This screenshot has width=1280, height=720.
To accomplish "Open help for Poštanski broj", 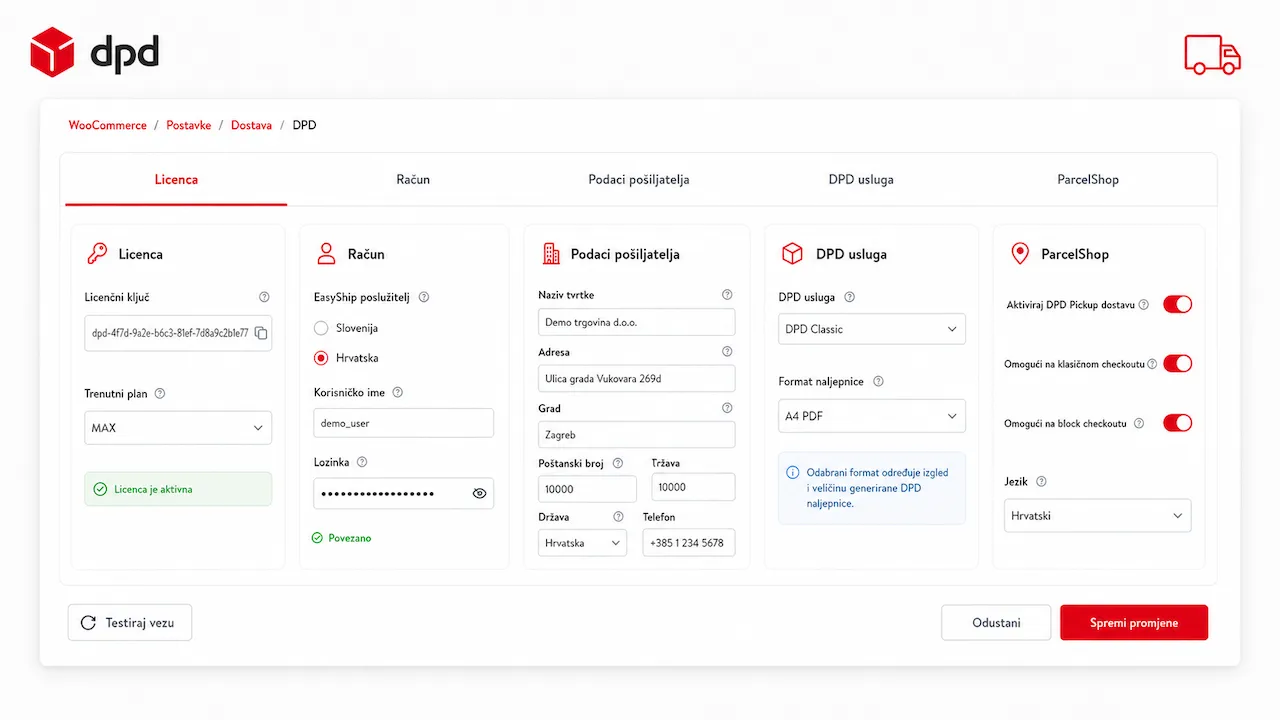I will pos(618,463).
